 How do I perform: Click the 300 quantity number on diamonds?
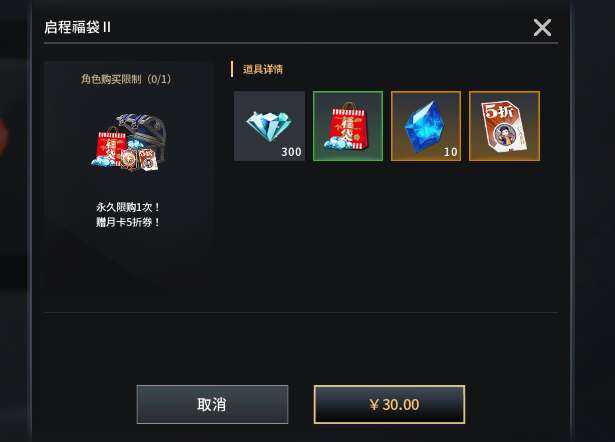coord(291,152)
